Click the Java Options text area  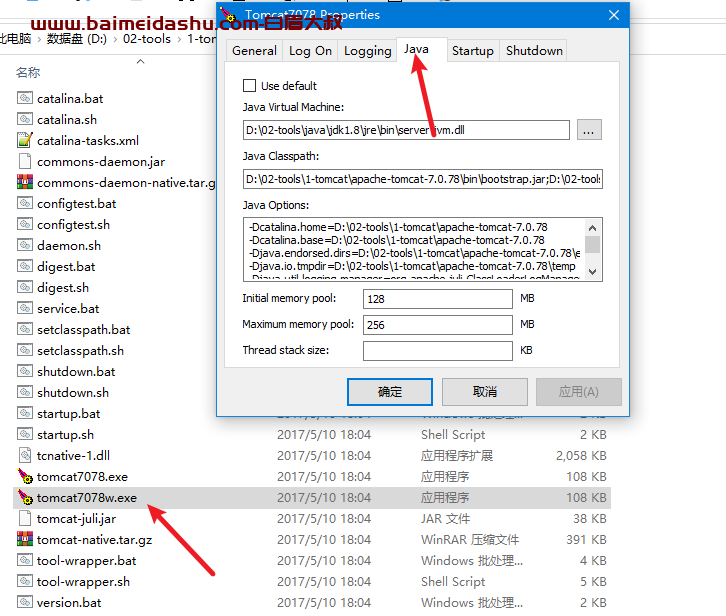pos(414,249)
